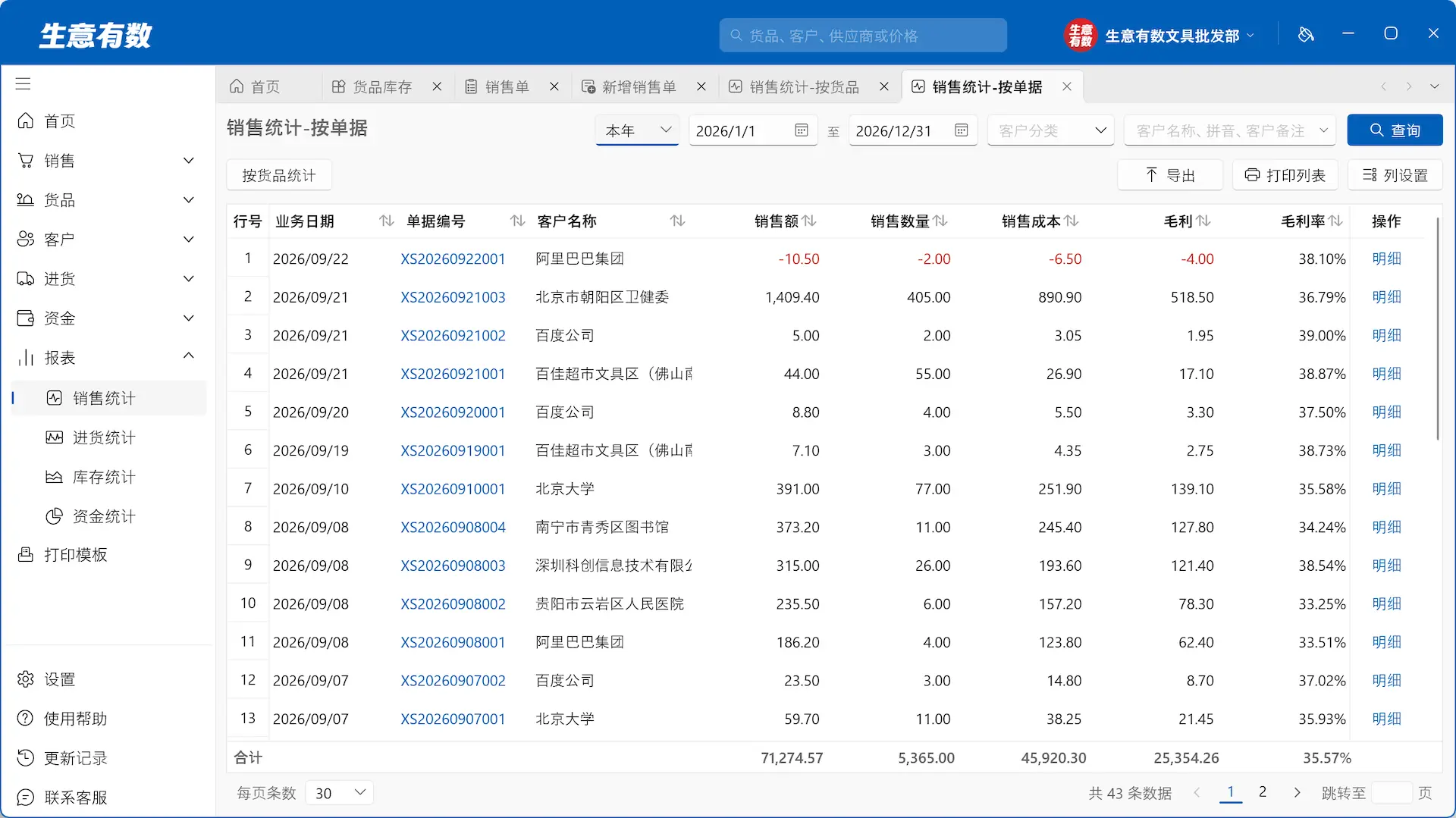This screenshot has height=818, width=1456.
Task: Close the 新增销售单 tab
Action: (x=701, y=86)
